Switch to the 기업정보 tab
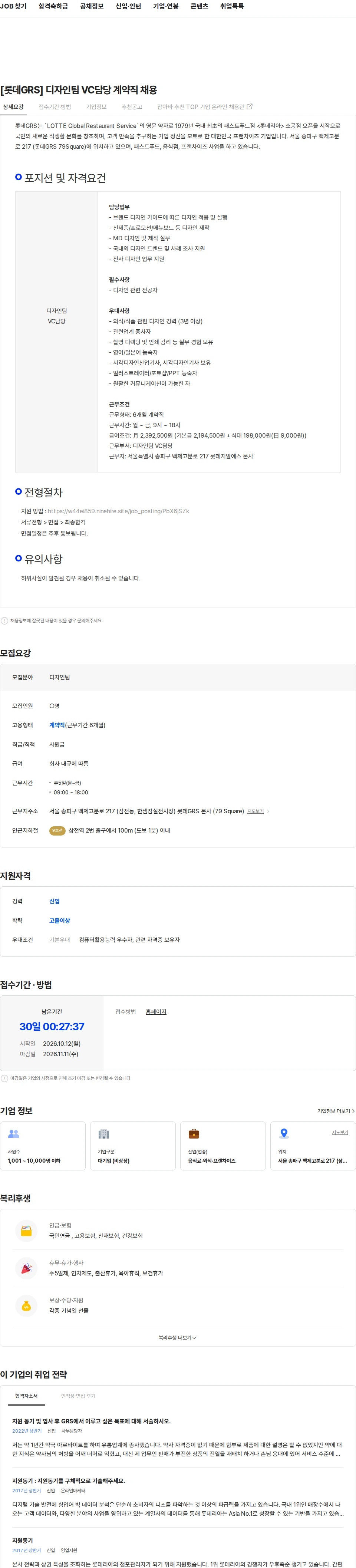This screenshot has height=1568, width=356. pos(96,106)
